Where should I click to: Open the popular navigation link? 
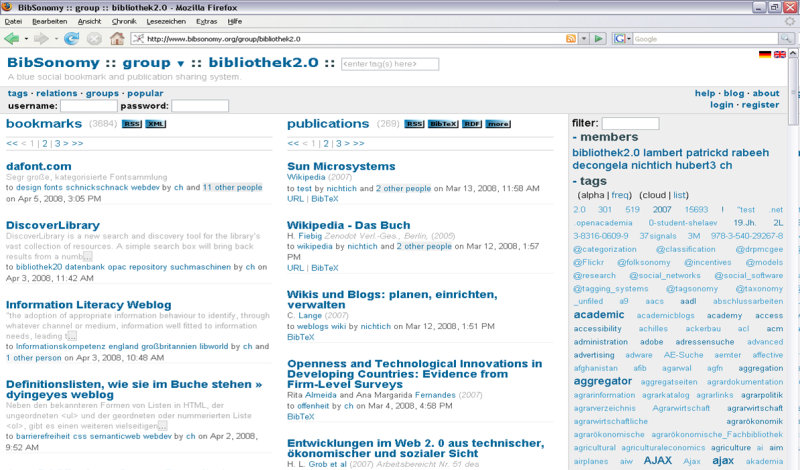145,93
